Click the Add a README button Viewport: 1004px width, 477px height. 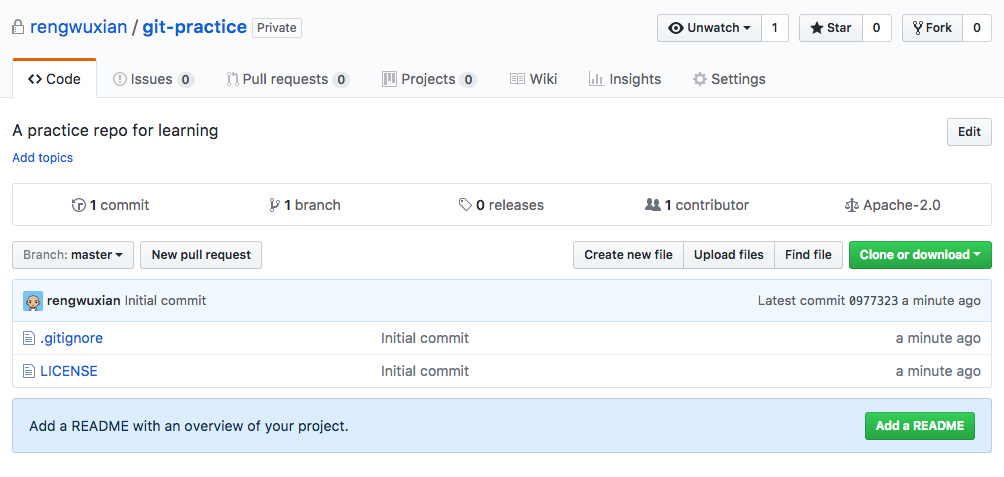(919, 426)
